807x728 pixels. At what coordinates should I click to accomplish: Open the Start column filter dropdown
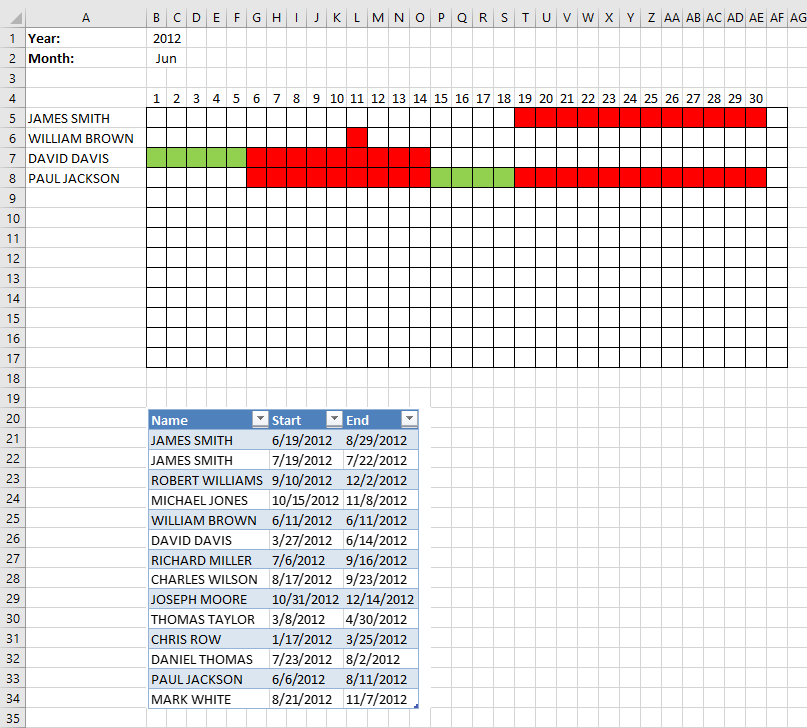tap(333, 419)
